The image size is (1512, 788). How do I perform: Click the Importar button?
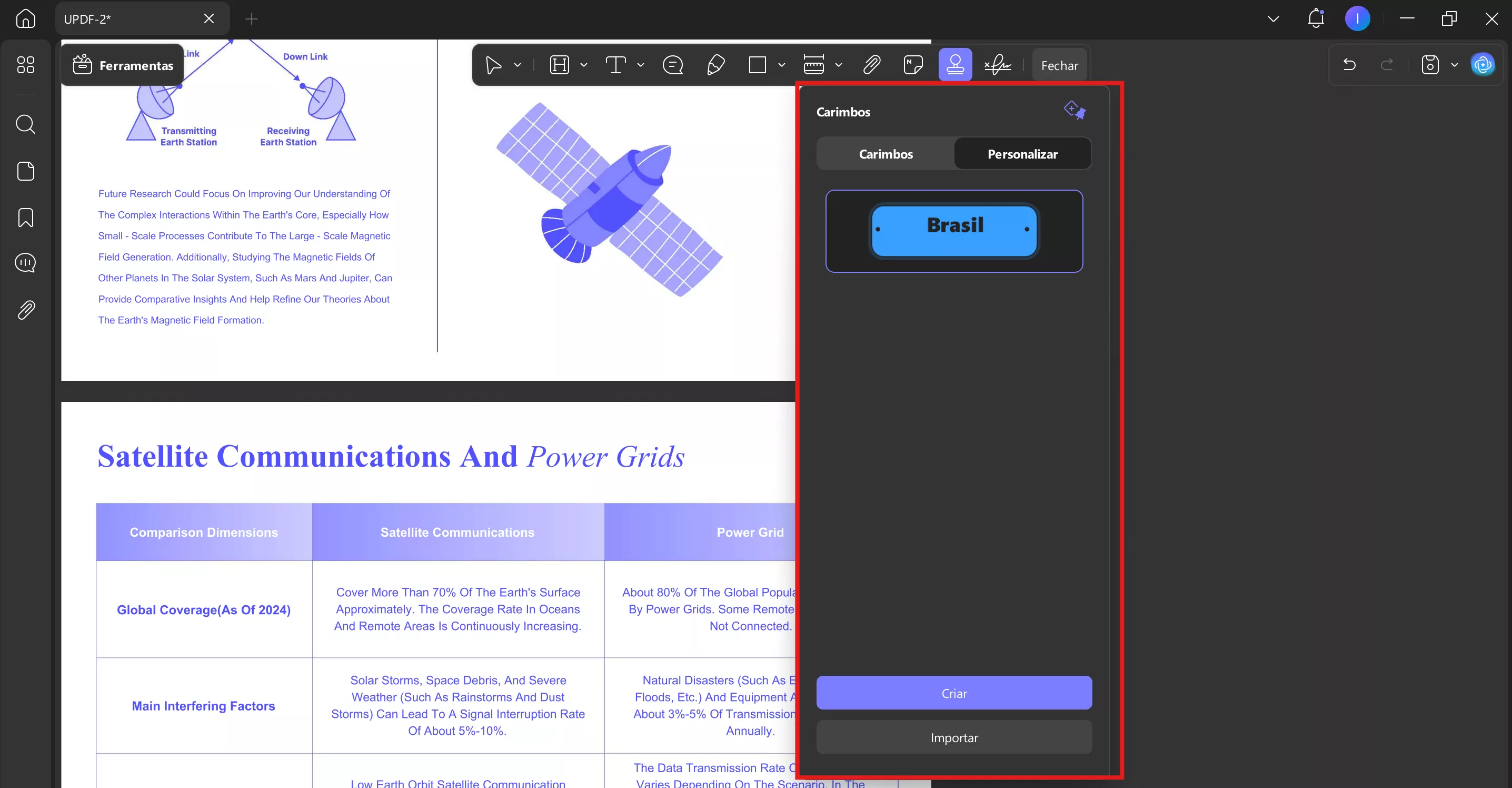954,737
